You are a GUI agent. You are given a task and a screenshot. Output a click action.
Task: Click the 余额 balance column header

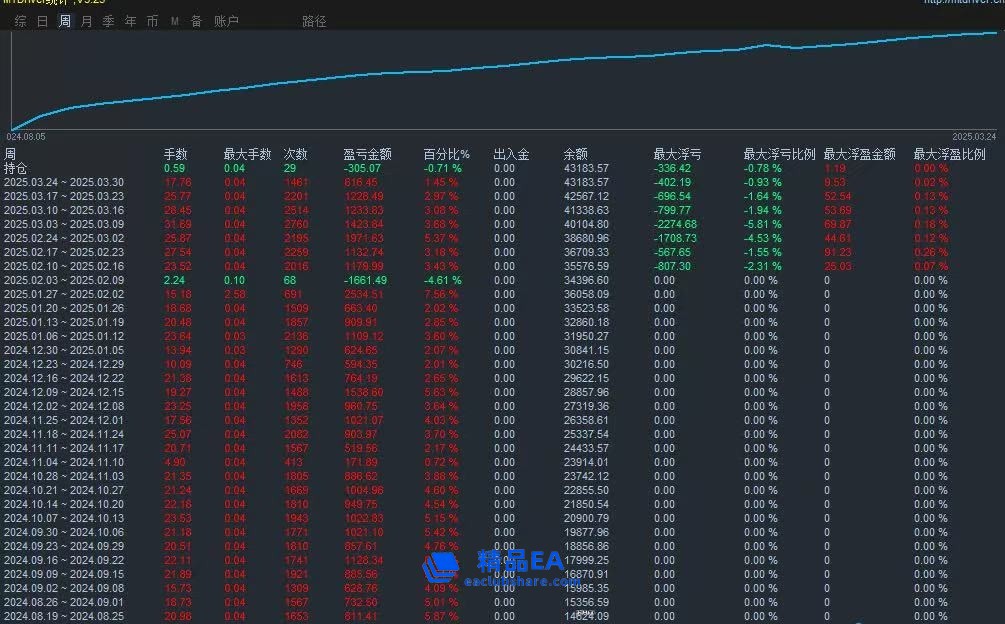[576, 155]
